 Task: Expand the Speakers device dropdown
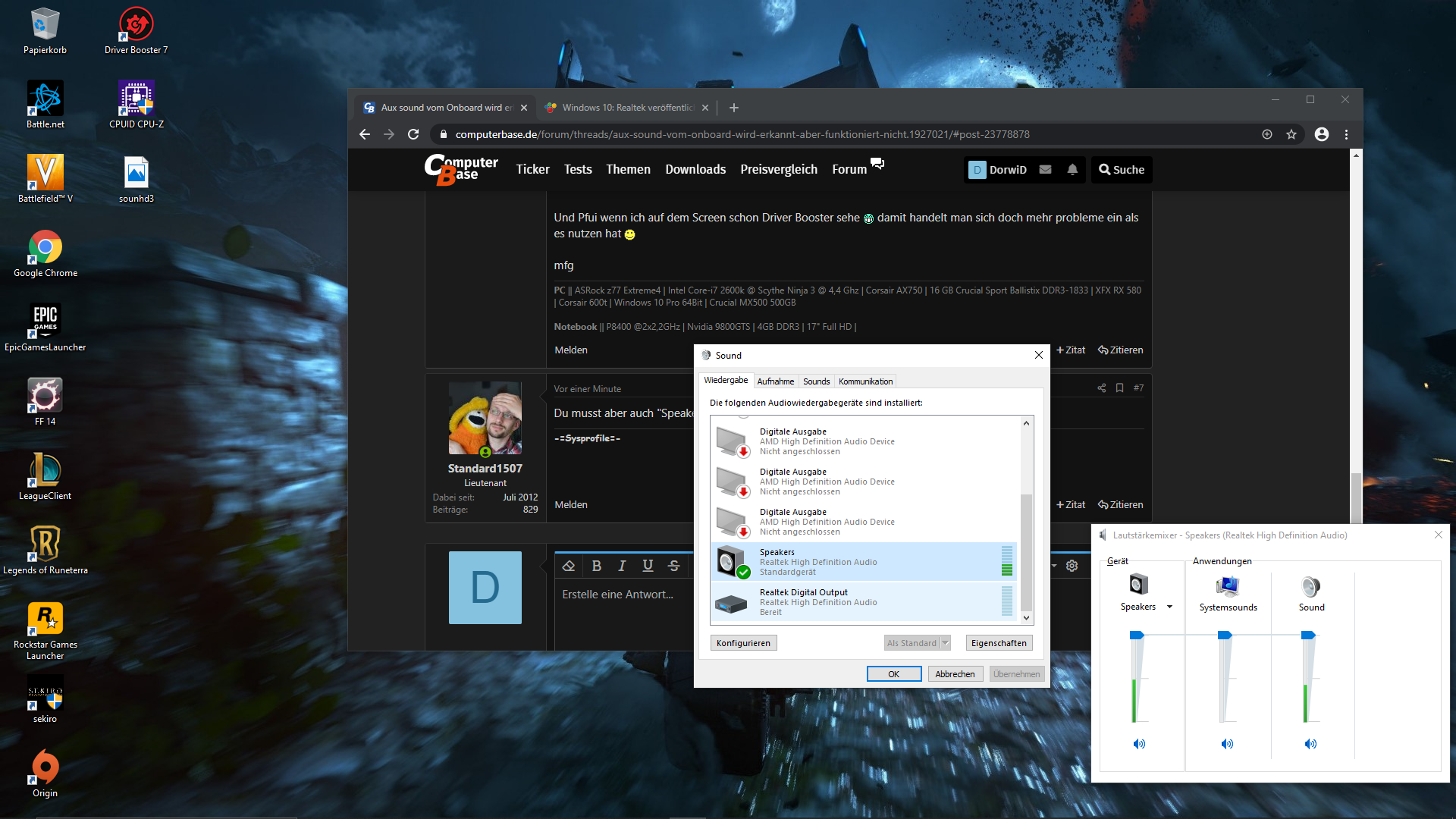point(1169,607)
